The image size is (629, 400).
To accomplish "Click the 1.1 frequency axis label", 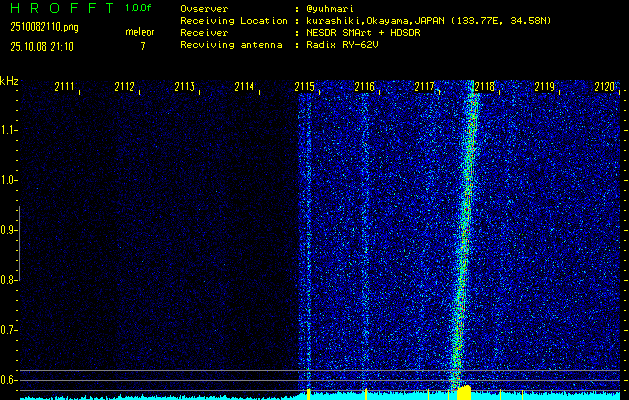I will 9,130.
